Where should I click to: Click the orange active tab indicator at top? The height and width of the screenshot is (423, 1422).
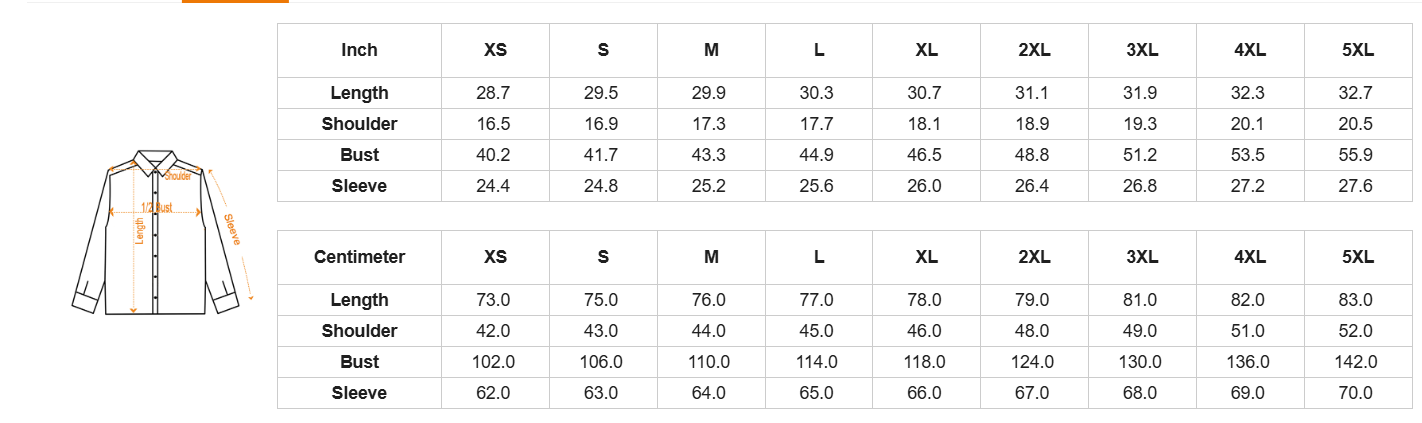tap(235, 2)
